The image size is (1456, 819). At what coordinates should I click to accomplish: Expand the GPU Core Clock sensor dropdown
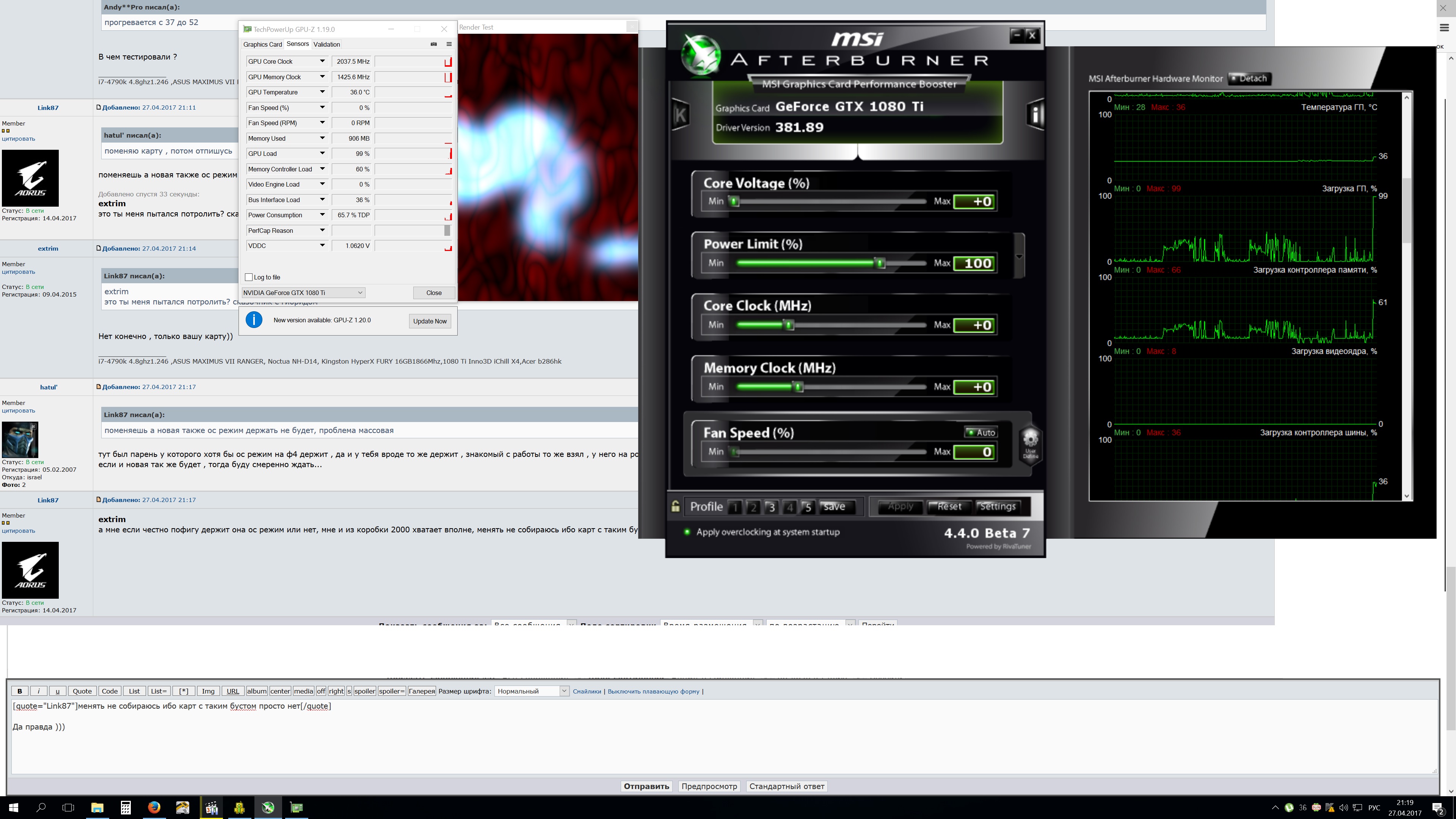pyautogui.click(x=322, y=61)
